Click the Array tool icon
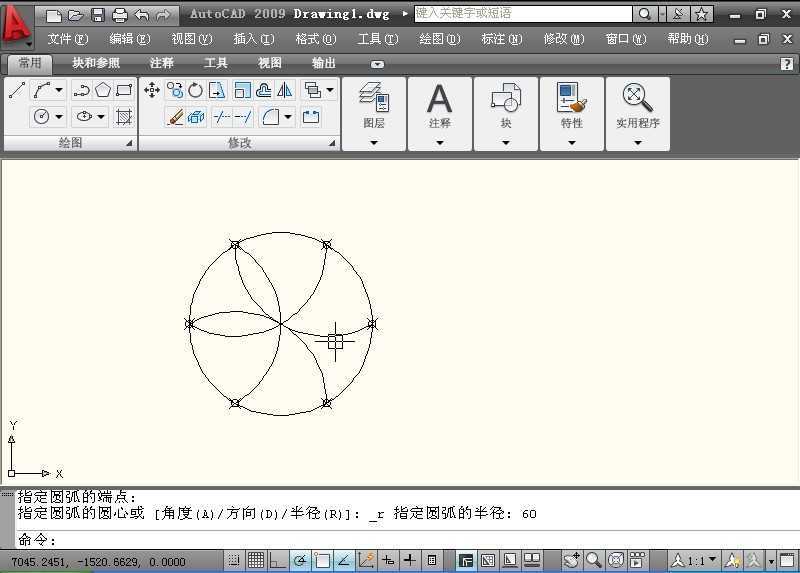The height and width of the screenshot is (573, 800). pyautogui.click(x=312, y=91)
